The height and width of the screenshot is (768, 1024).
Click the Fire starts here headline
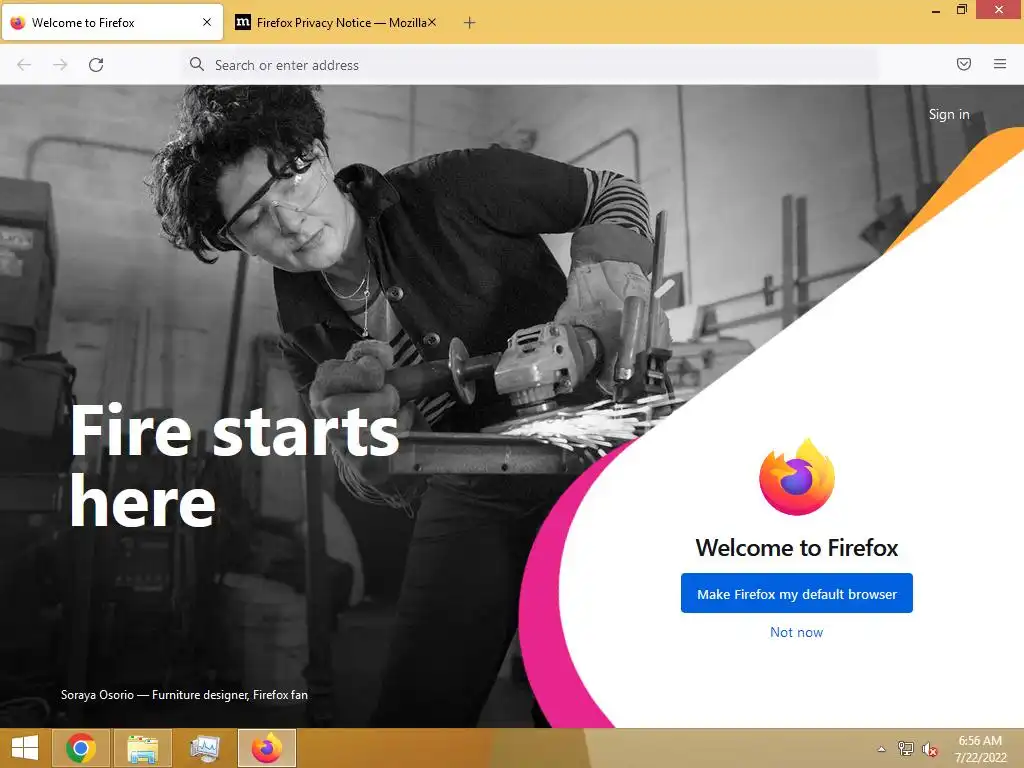(x=234, y=466)
